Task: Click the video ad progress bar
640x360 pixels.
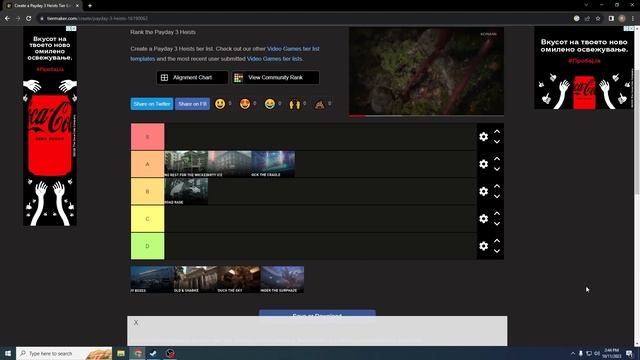Action: 426,116
